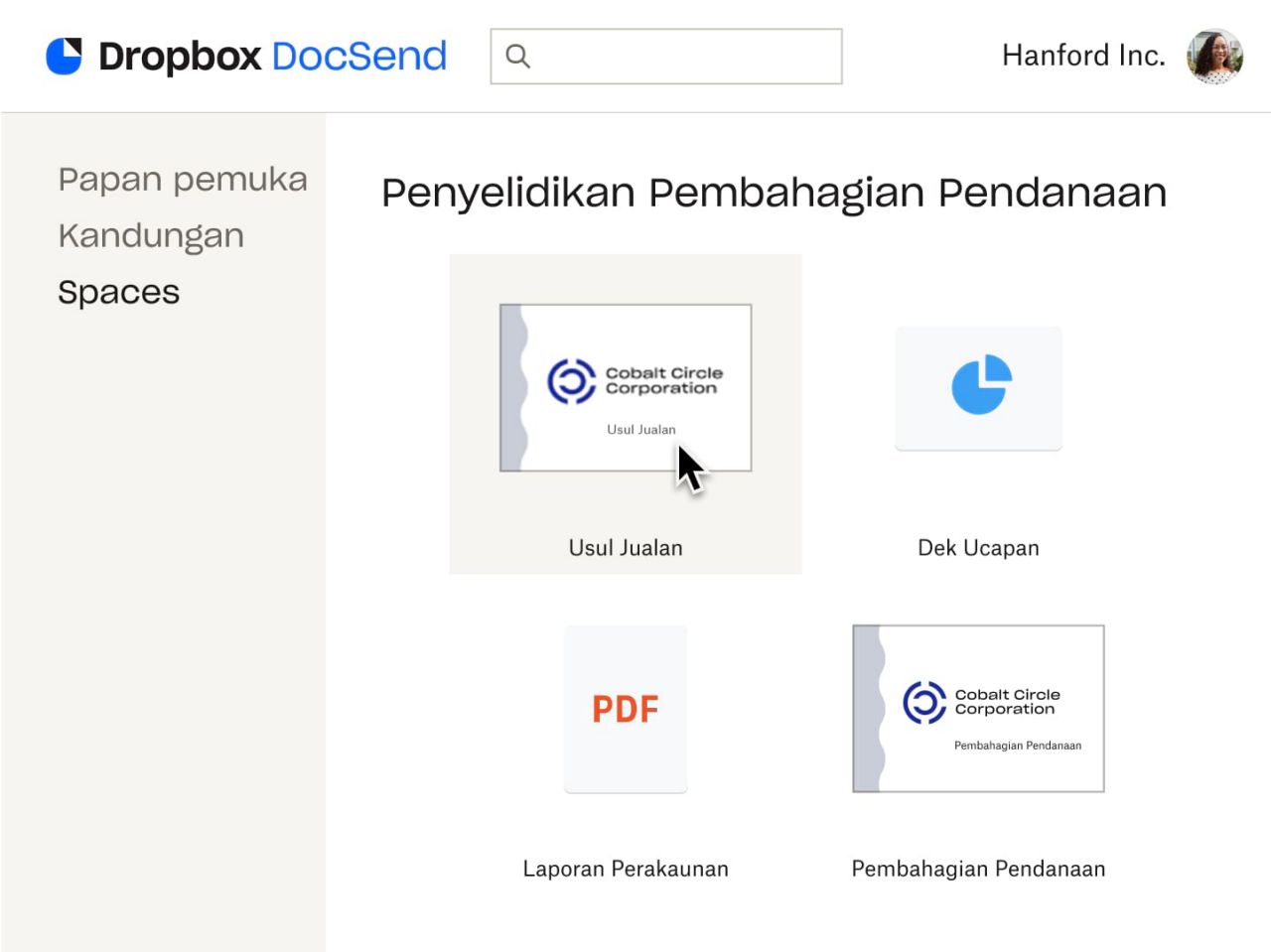The image size is (1271, 952).
Task: Click the Hanford Inc. account name
Action: [1083, 56]
